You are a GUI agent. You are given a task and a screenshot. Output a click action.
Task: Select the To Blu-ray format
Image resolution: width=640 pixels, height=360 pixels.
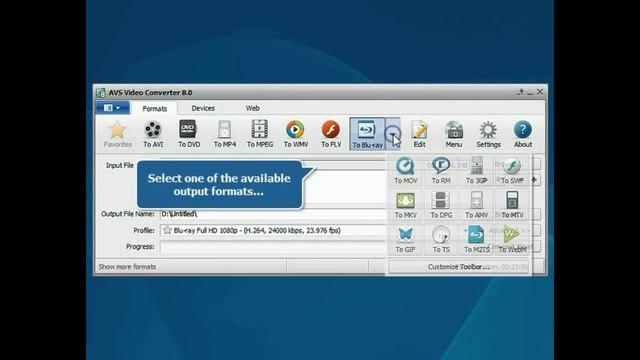coord(367,134)
